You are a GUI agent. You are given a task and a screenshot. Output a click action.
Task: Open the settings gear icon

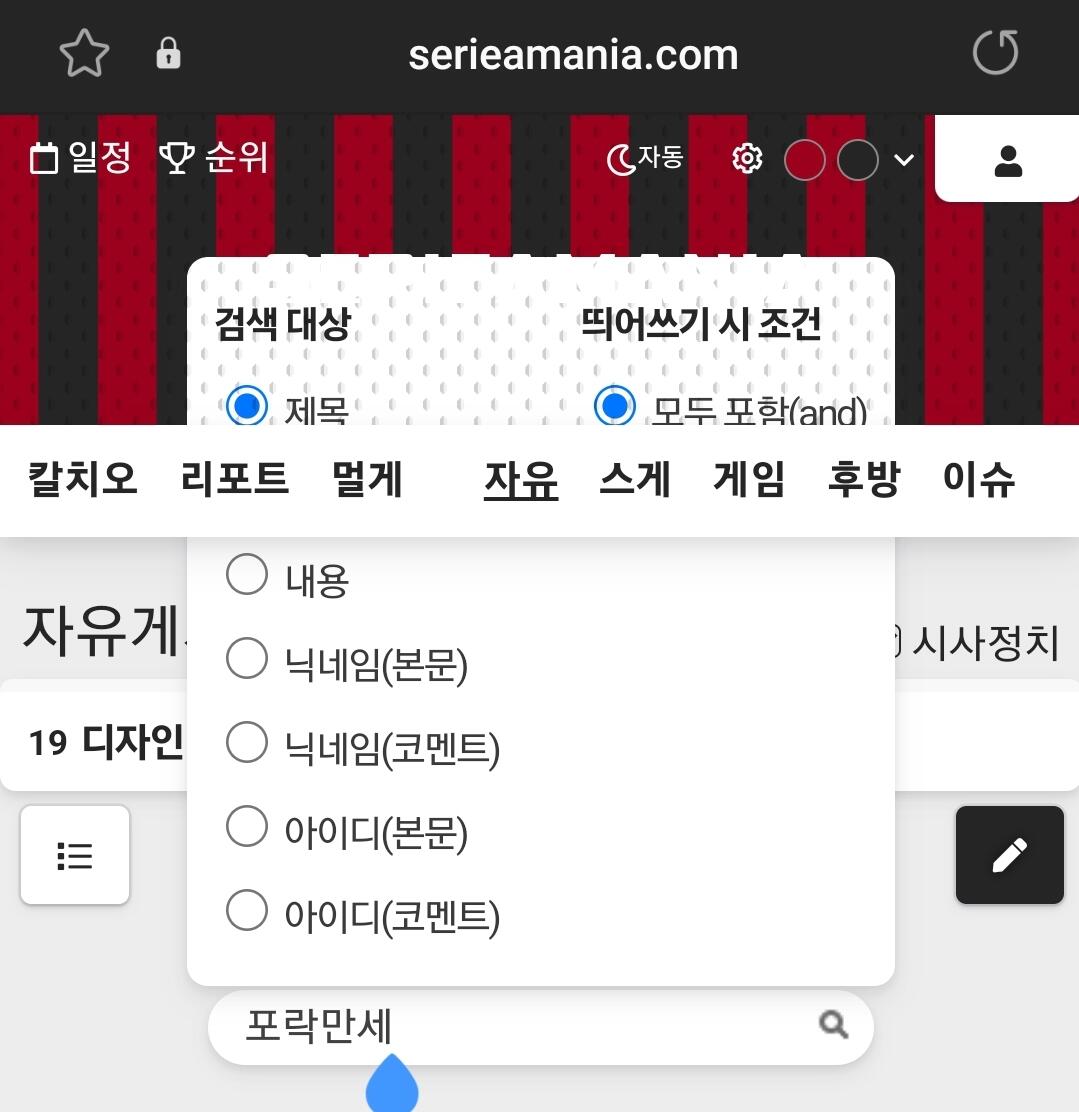point(747,158)
